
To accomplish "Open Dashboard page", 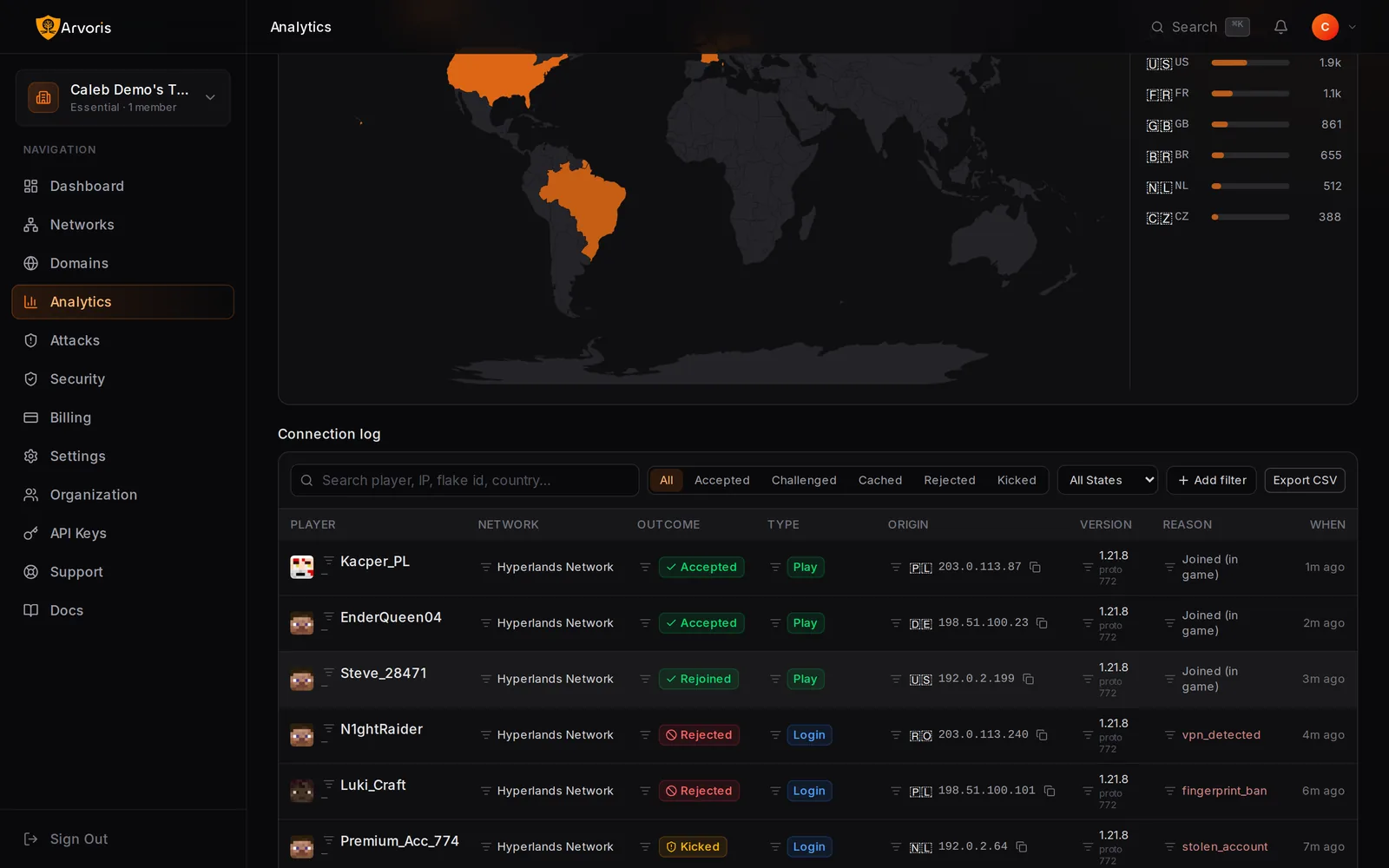I will point(122,187).
